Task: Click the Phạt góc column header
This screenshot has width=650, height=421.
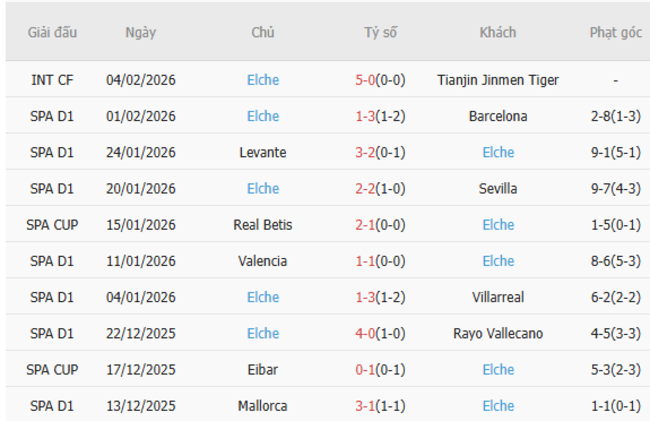Action: click(x=615, y=32)
